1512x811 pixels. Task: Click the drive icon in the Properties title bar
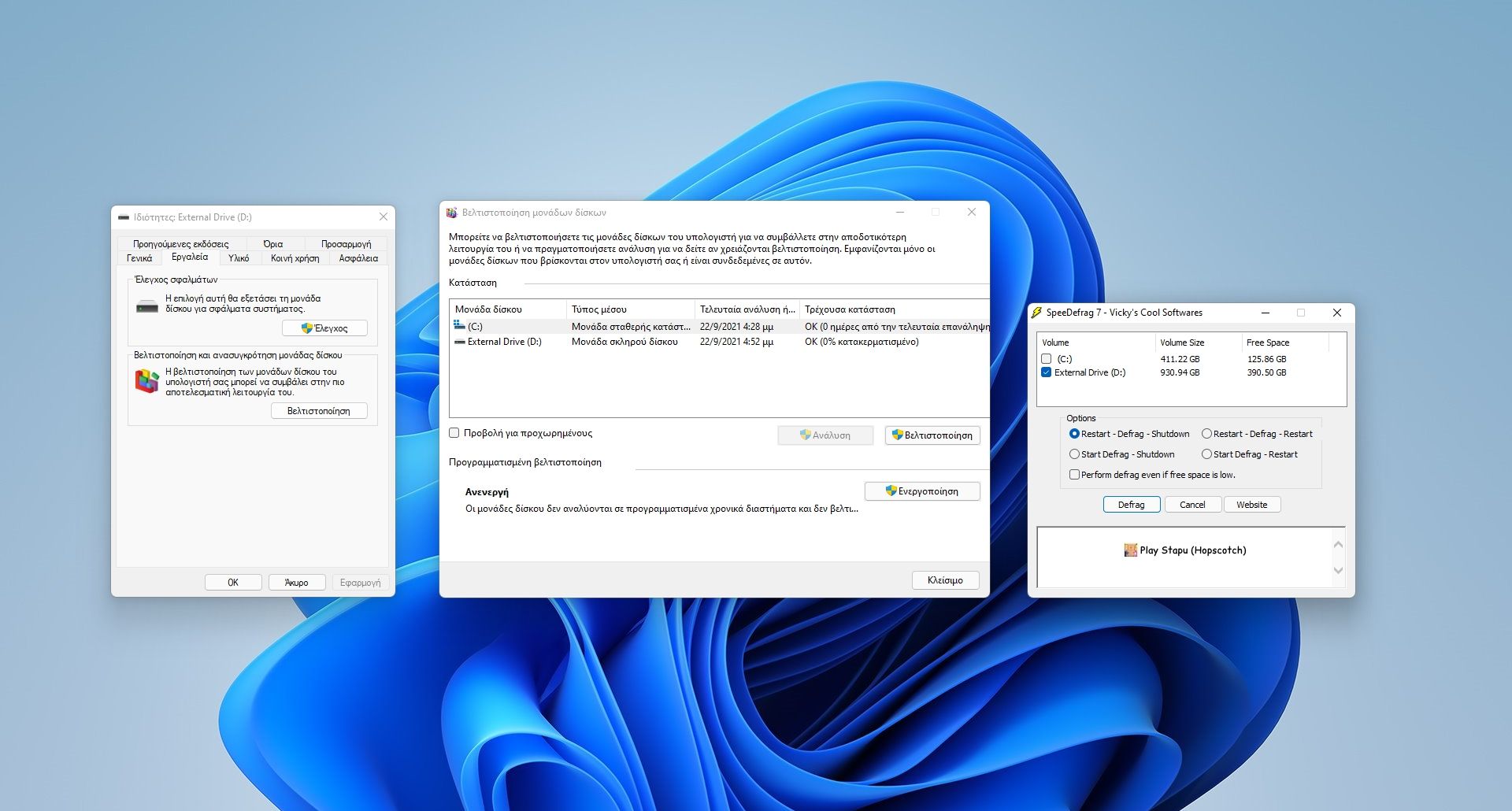coord(123,217)
